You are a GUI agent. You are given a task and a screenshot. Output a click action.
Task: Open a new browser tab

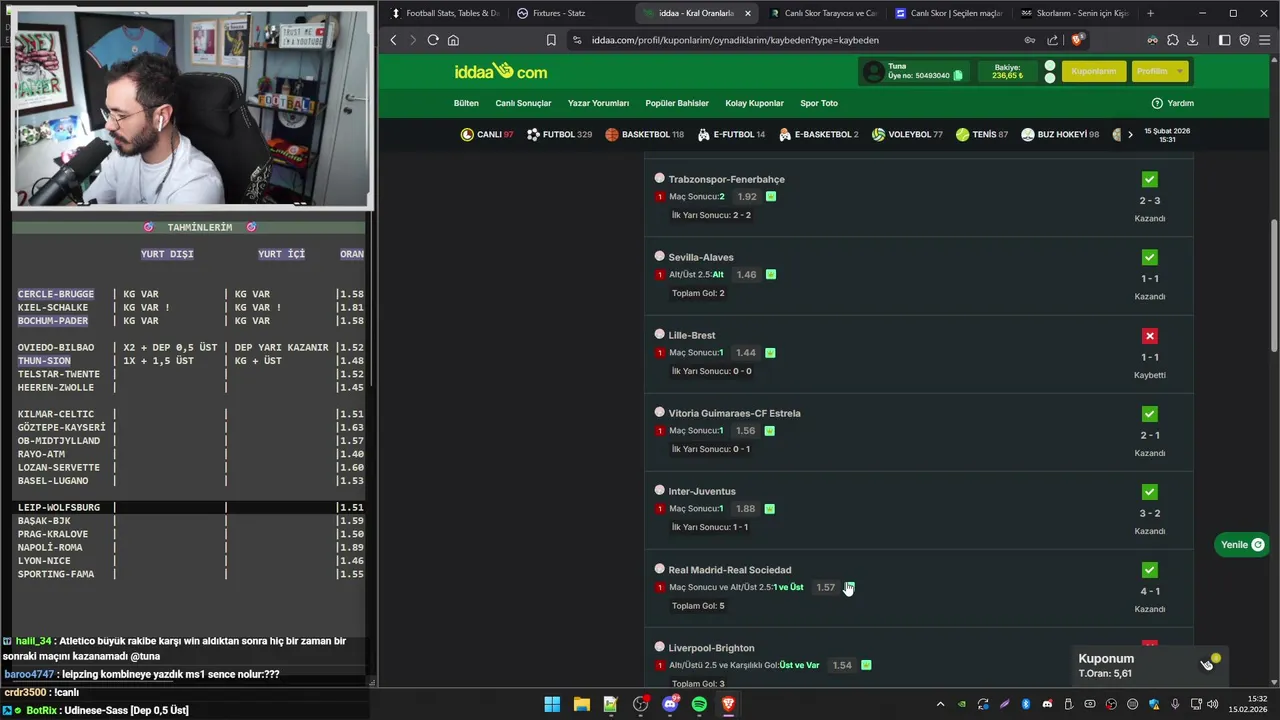1150,13
